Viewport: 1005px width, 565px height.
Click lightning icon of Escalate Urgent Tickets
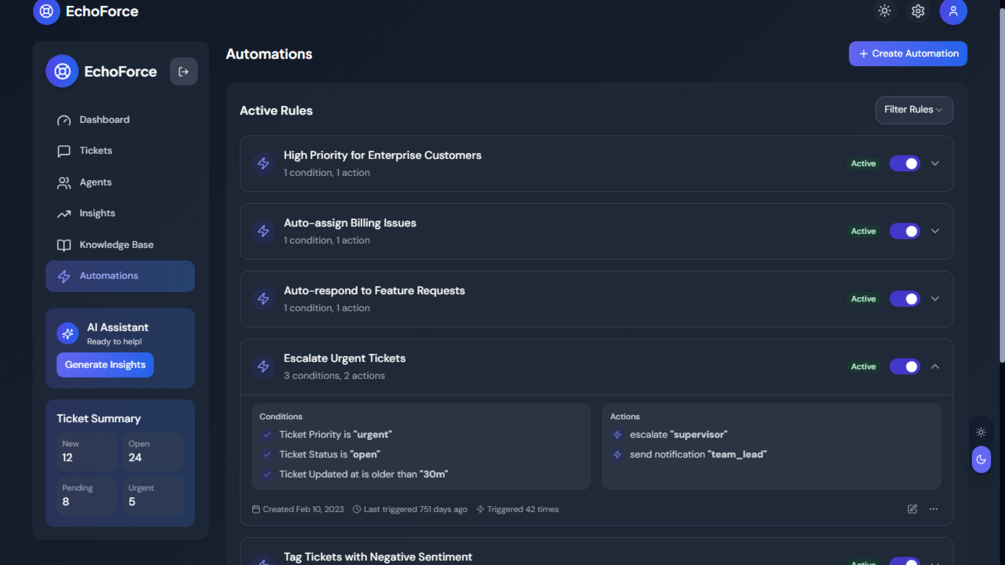click(263, 366)
